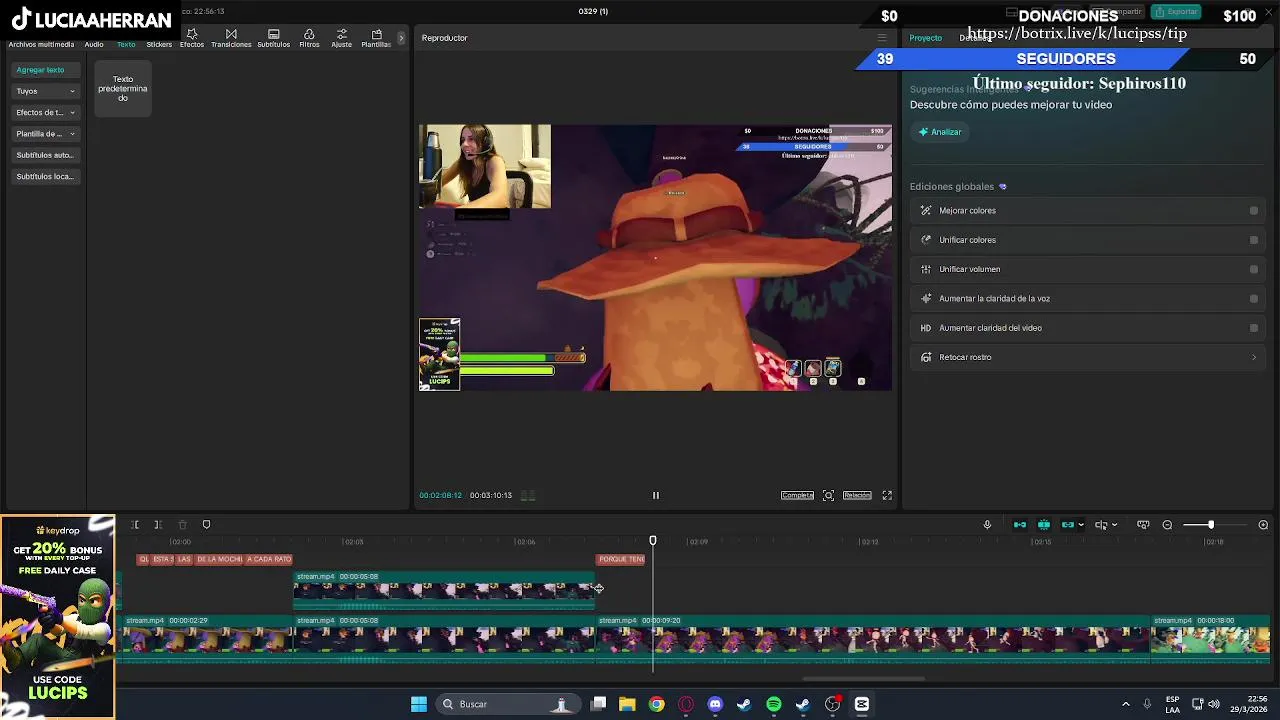Enable Aumentar la claridad de la voz checkbox

point(1254,298)
